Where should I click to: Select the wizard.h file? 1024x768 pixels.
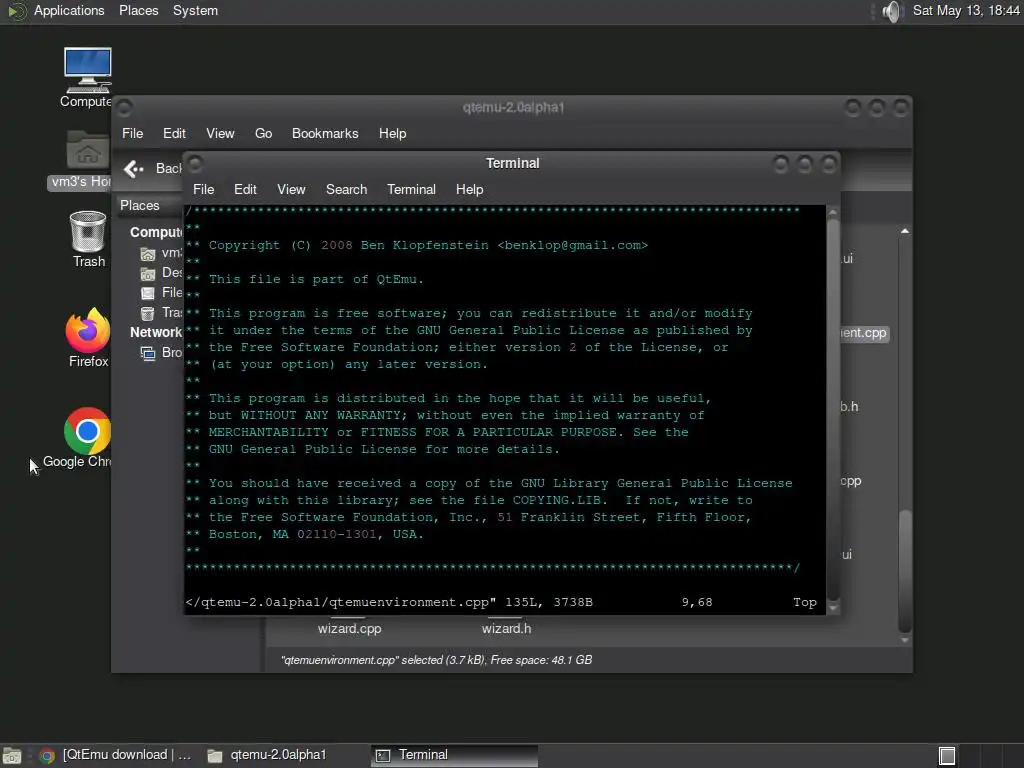pyautogui.click(x=506, y=628)
